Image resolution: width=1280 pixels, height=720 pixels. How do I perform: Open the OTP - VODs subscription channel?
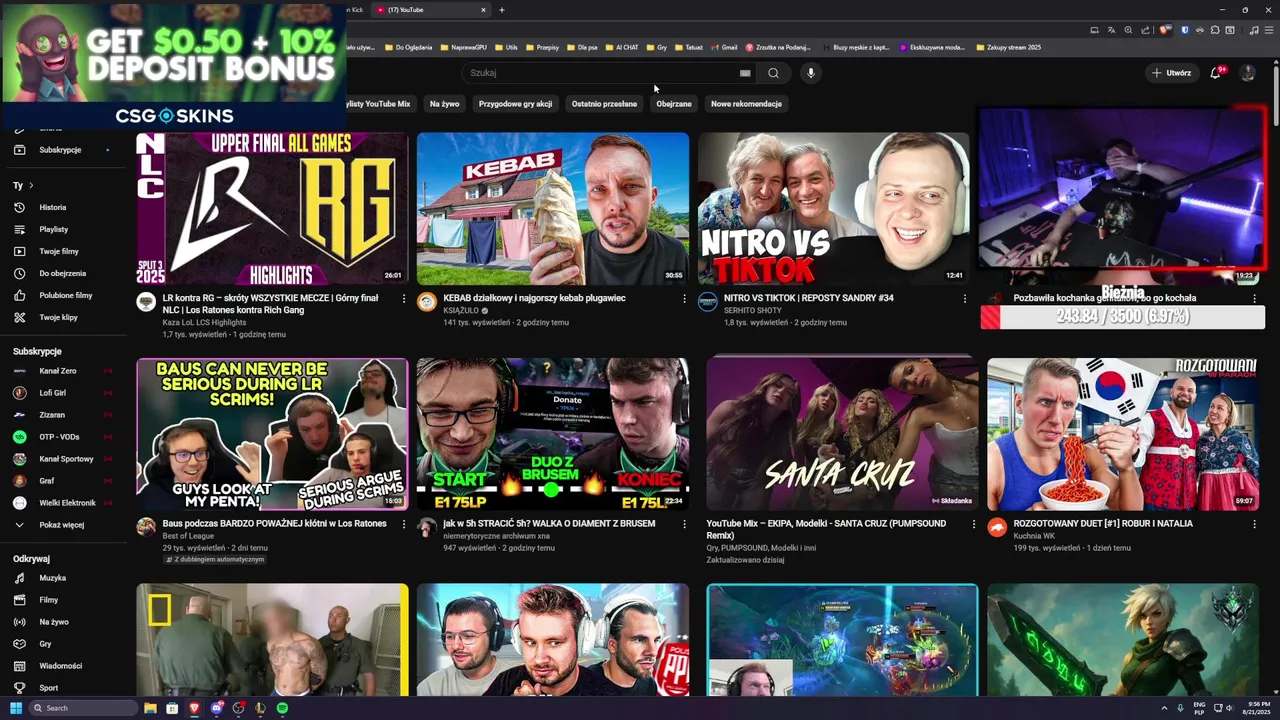click(x=59, y=437)
